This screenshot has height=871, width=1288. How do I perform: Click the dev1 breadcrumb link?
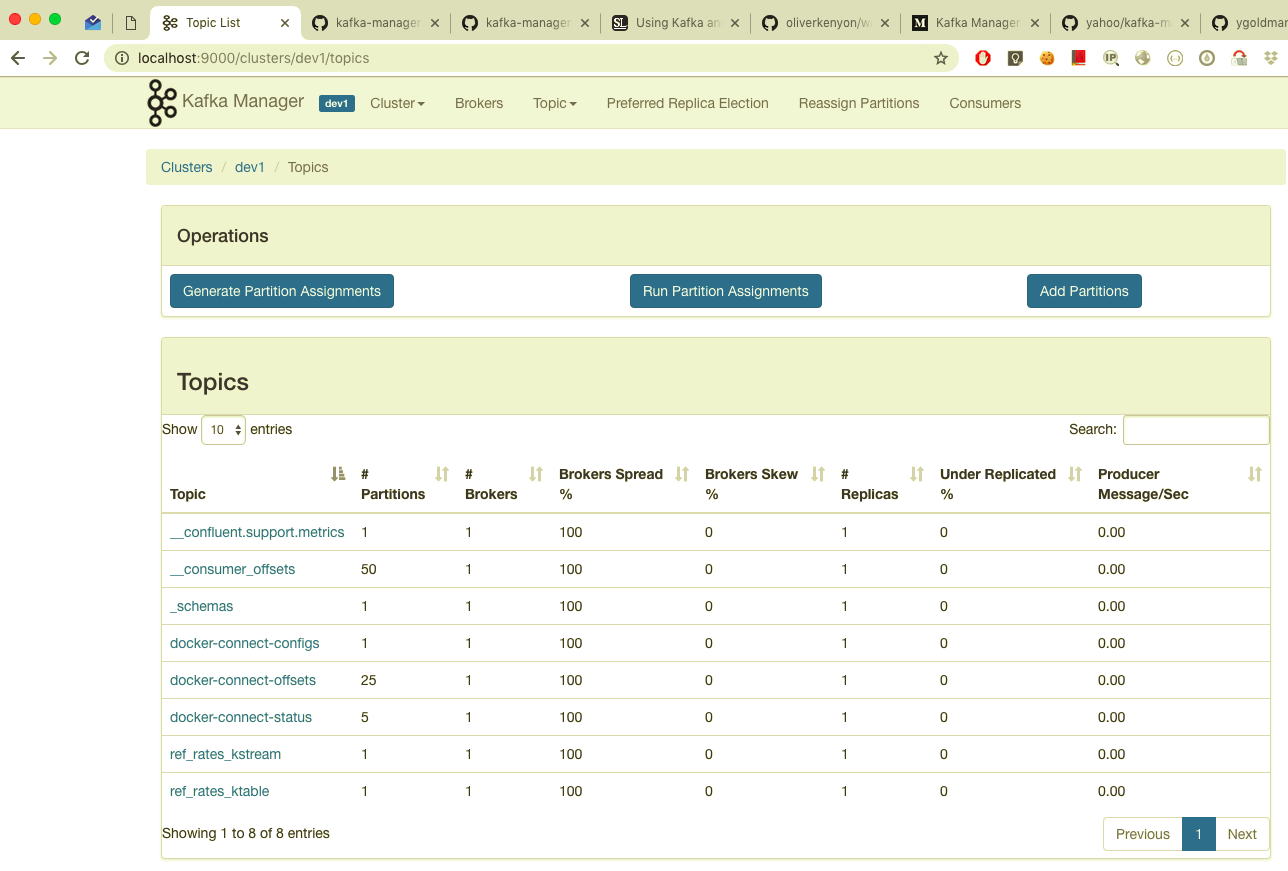click(x=250, y=167)
